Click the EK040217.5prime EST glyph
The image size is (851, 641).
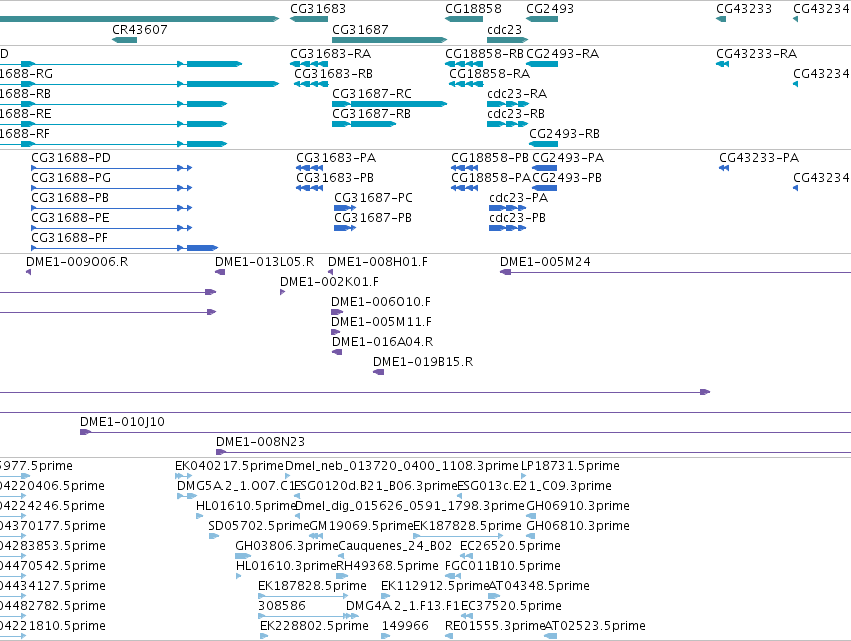(x=183, y=476)
